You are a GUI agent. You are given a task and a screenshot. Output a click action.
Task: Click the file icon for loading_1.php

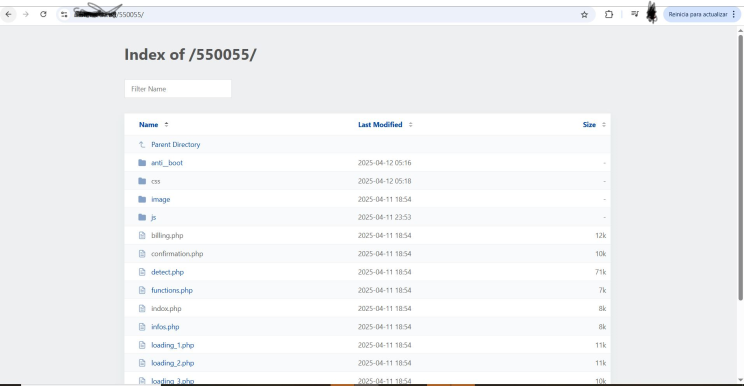pos(142,345)
